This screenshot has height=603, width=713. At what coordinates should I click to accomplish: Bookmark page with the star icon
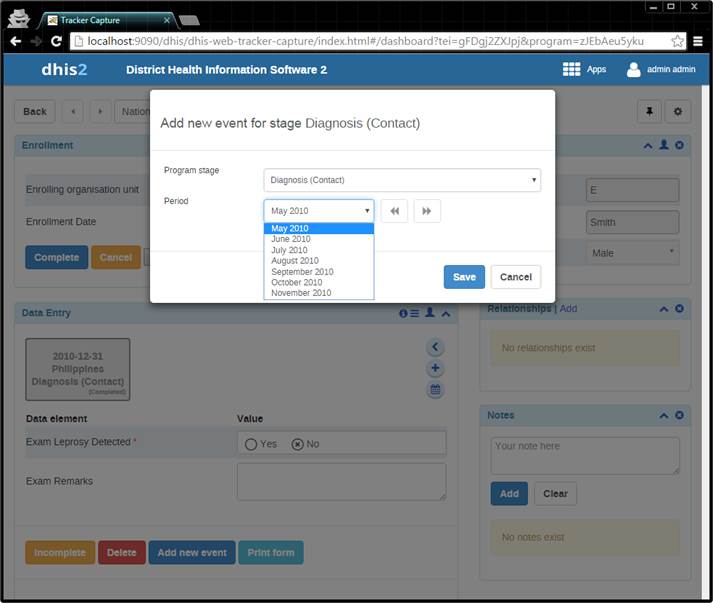[x=678, y=41]
